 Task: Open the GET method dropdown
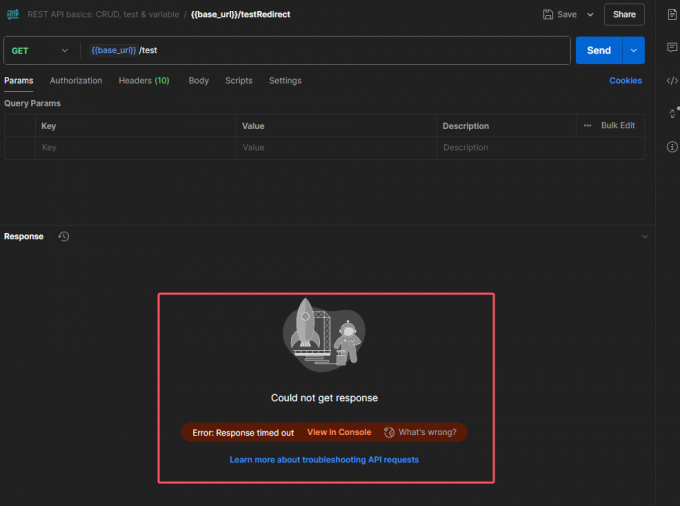coord(40,51)
